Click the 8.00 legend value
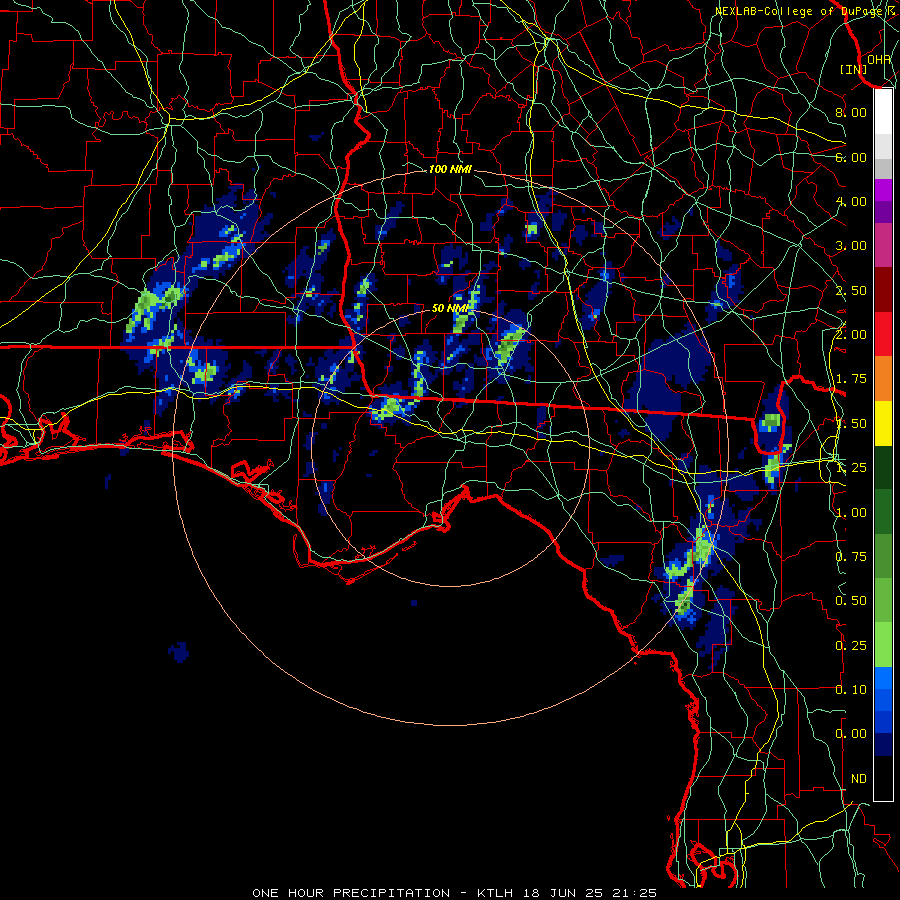The height and width of the screenshot is (900, 900). [x=851, y=112]
